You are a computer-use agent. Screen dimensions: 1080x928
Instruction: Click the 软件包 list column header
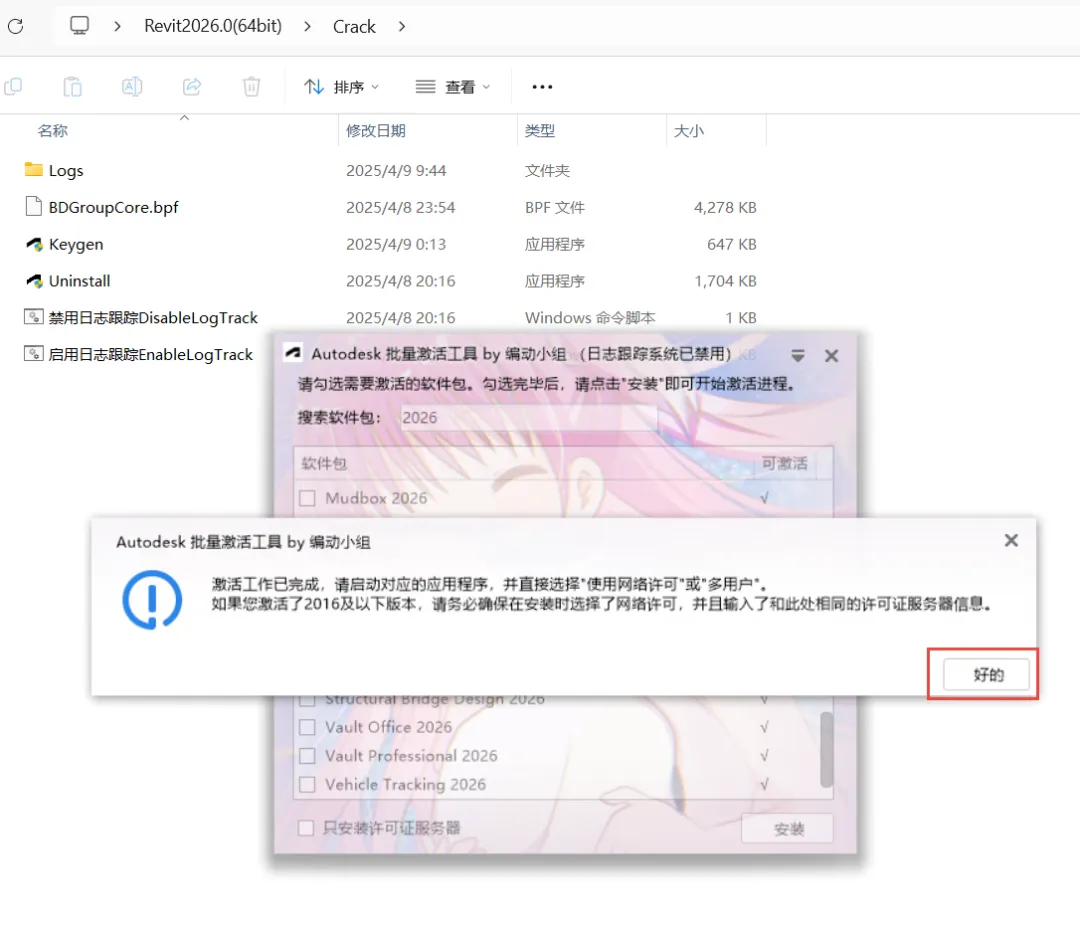coord(324,464)
